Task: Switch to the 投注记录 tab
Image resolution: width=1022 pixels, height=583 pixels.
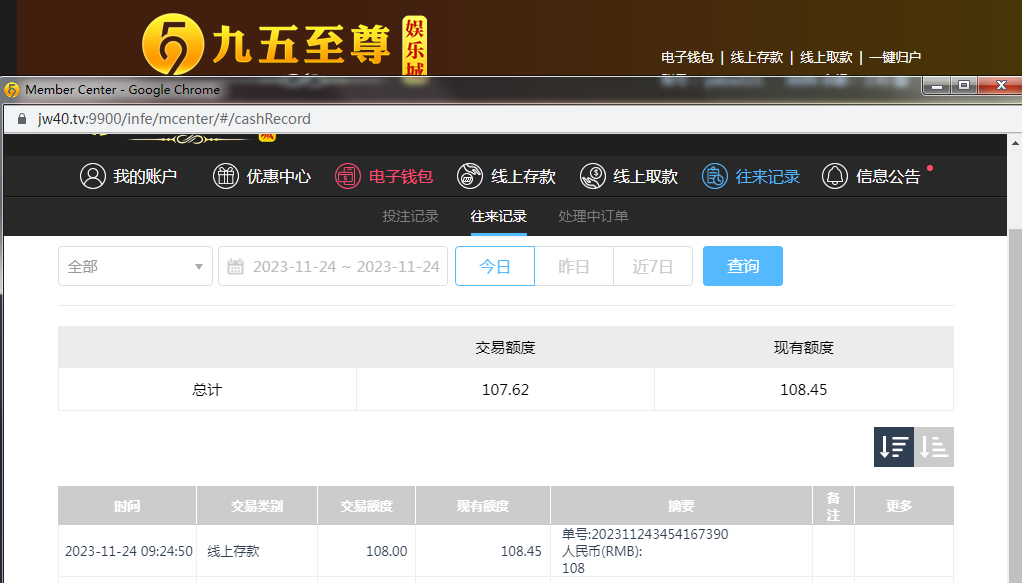Action: click(410, 216)
